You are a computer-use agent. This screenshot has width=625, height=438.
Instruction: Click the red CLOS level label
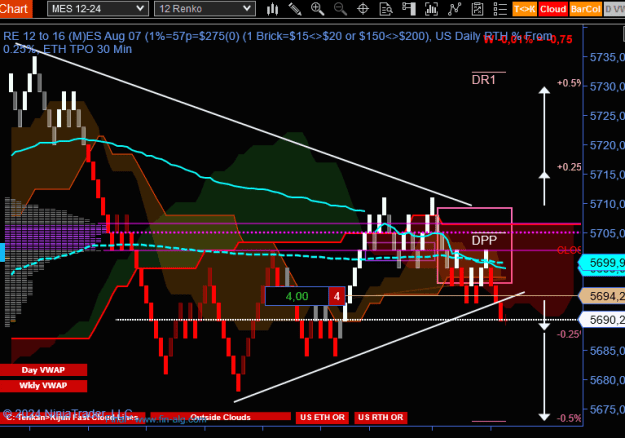point(569,250)
